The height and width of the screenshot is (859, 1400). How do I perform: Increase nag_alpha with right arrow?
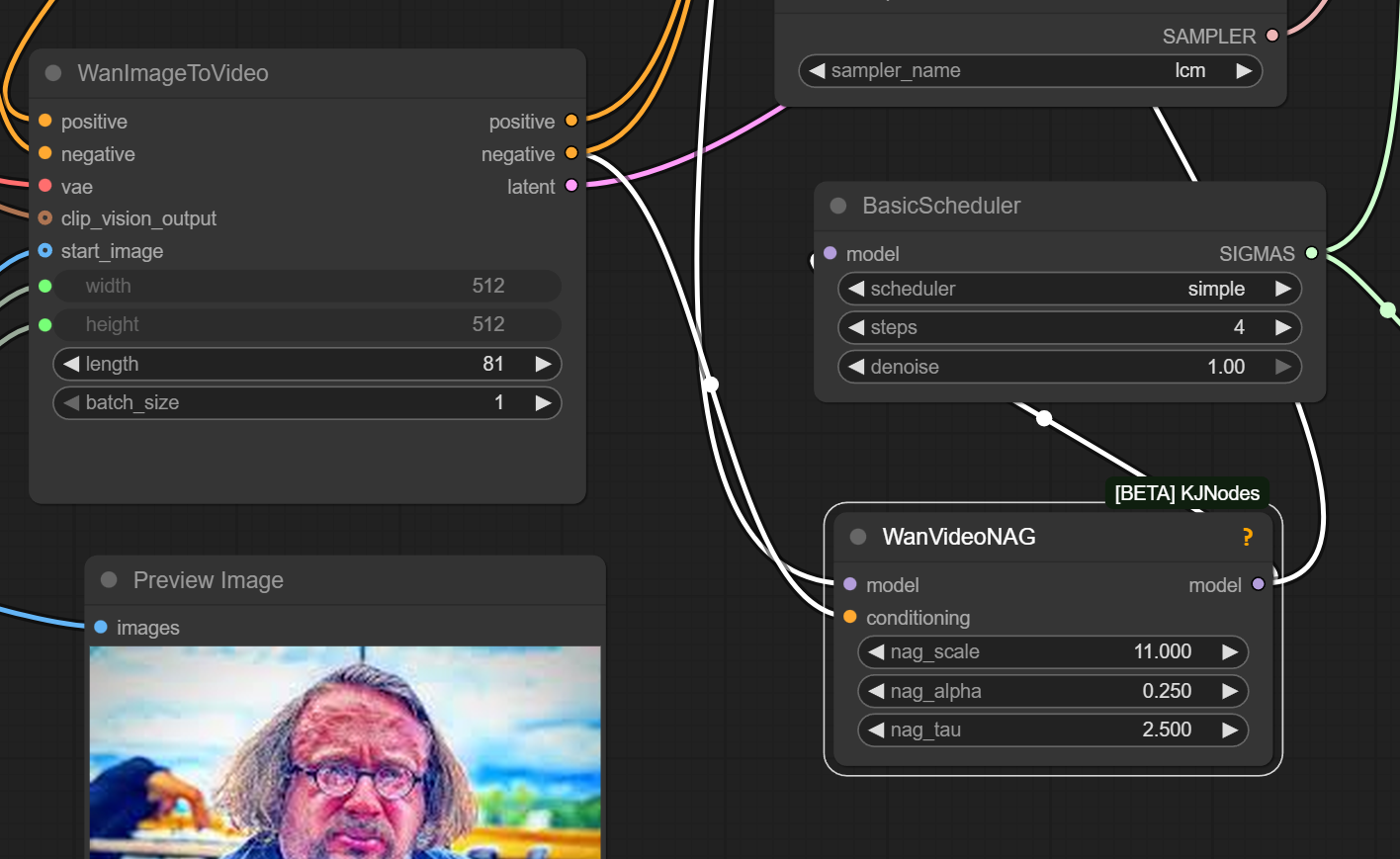pos(1230,691)
